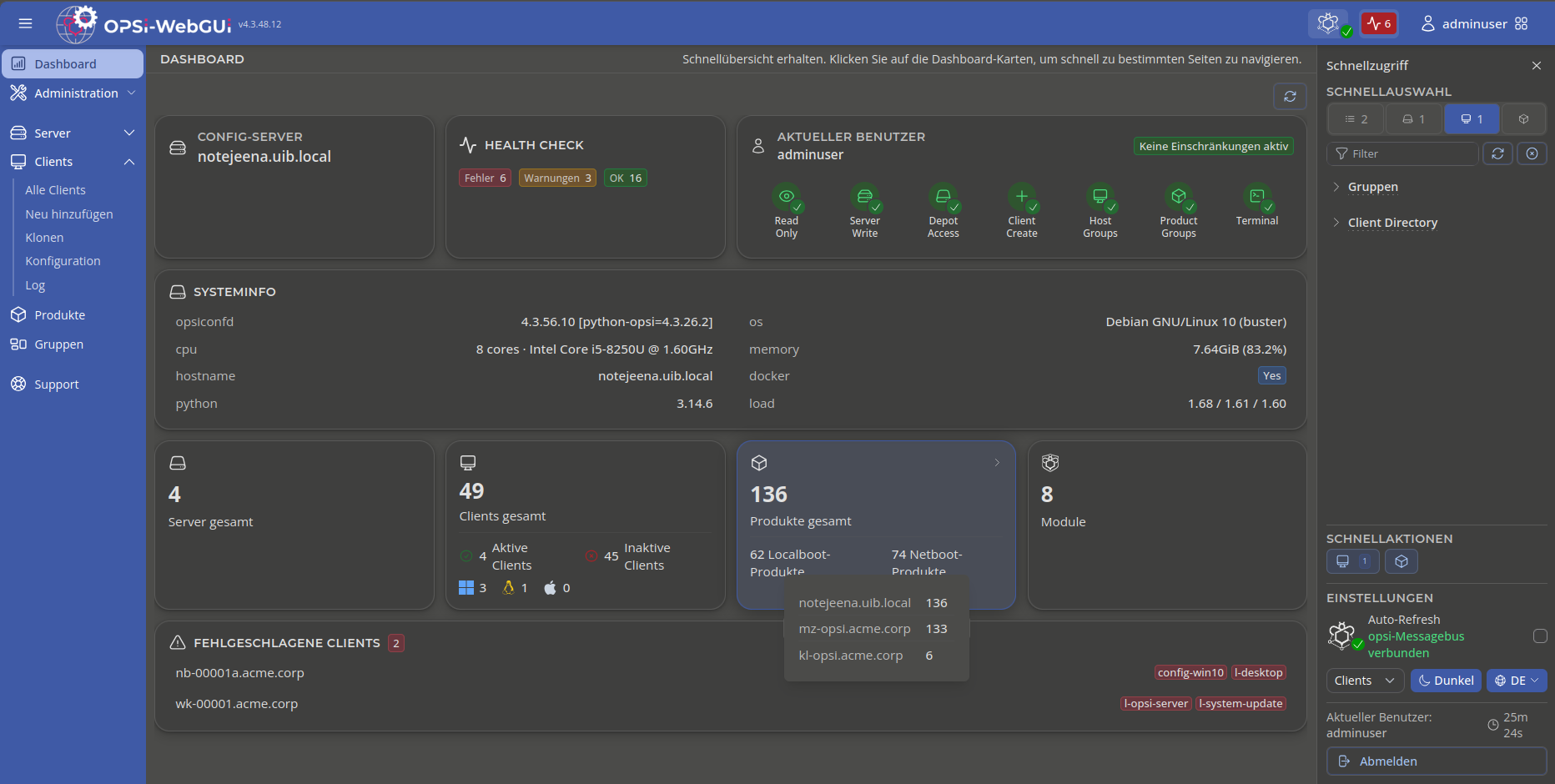
Task: Select the clients tab showing 1
Action: point(1472,119)
